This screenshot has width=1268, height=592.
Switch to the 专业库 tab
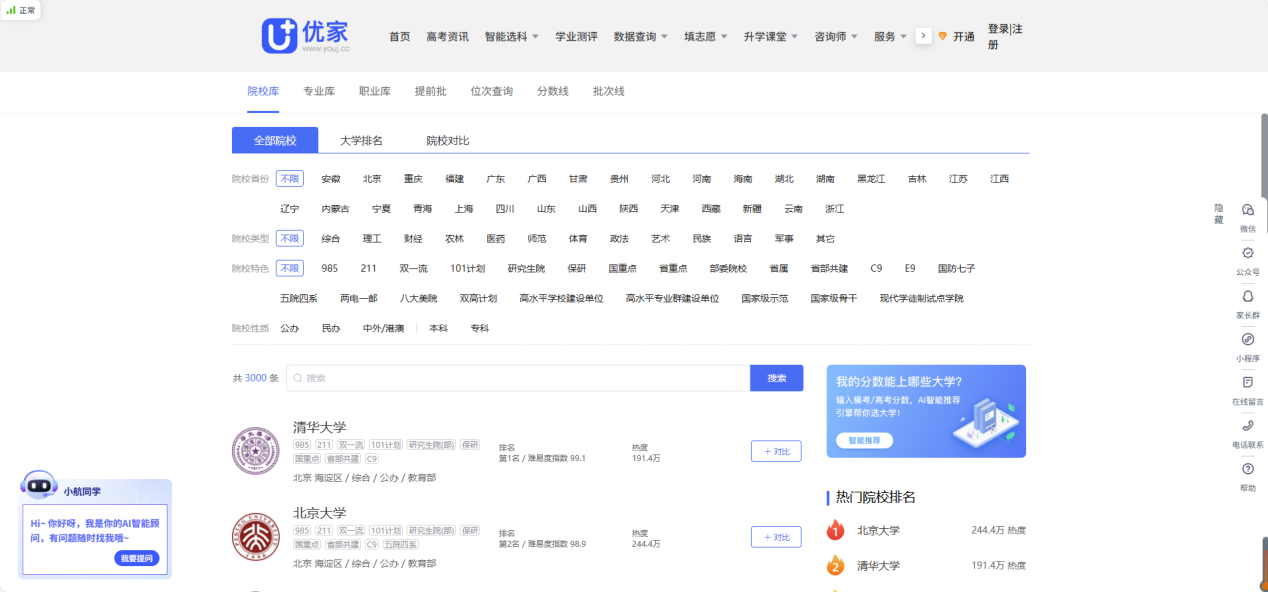[x=319, y=91]
